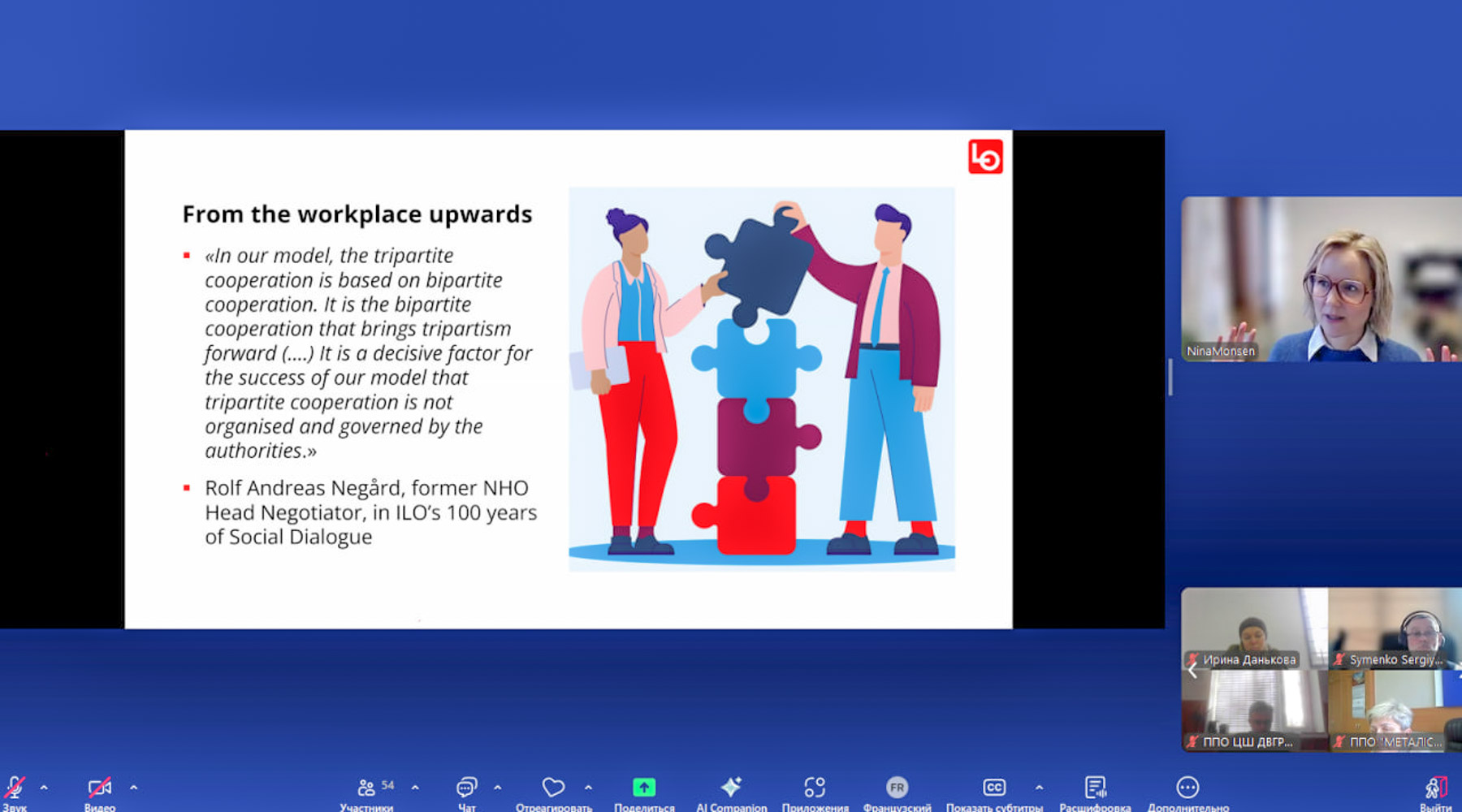Viewport: 1462px width, 812px height.
Task: Click the FR Французский interpretation icon
Action: coord(897,788)
